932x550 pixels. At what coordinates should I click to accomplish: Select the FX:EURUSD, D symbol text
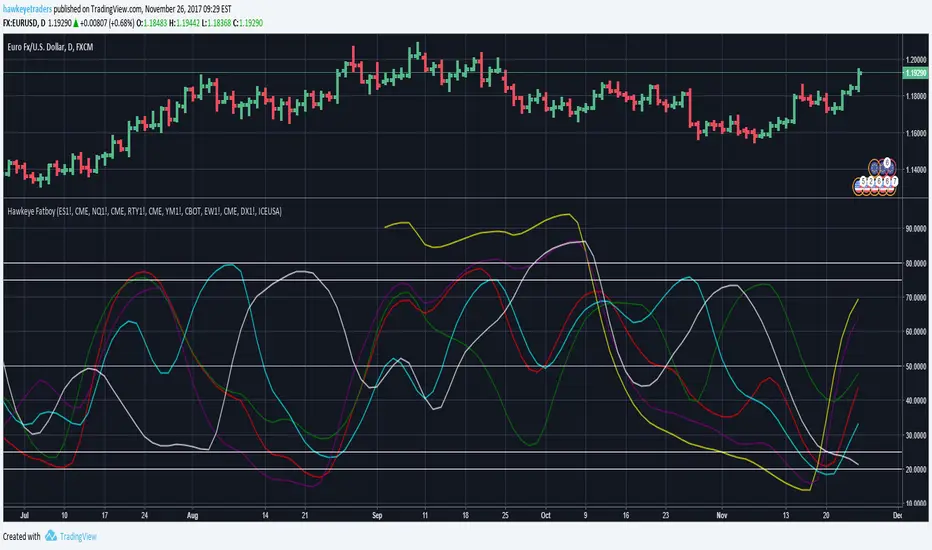tap(24, 23)
